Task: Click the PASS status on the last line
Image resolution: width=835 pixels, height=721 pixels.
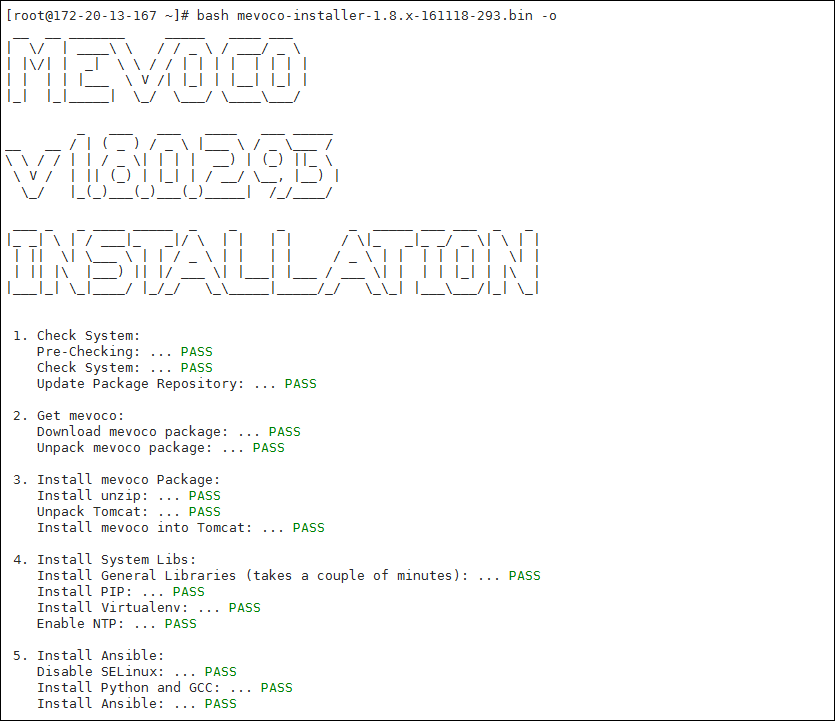Action: click(220, 703)
